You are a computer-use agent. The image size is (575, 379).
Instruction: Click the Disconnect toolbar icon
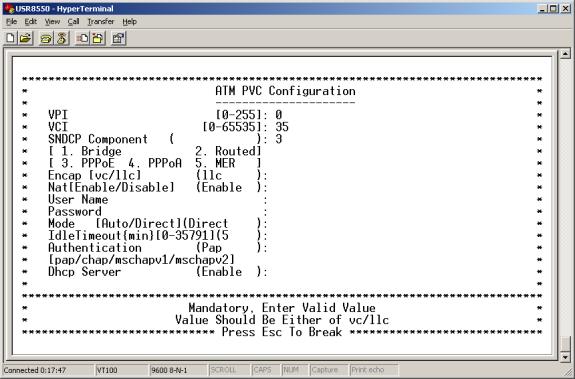coord(62,38)
